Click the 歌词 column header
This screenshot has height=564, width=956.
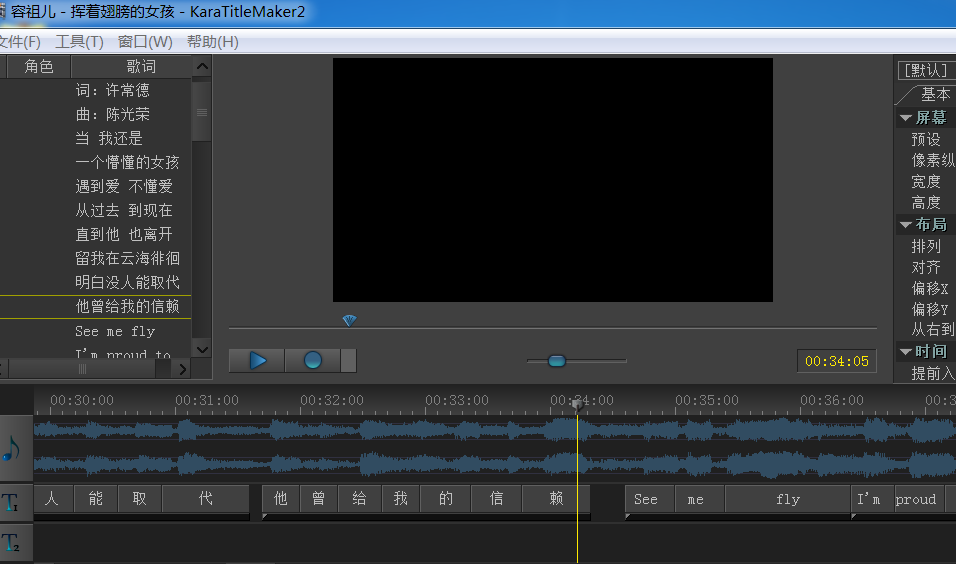click(140, 66)
